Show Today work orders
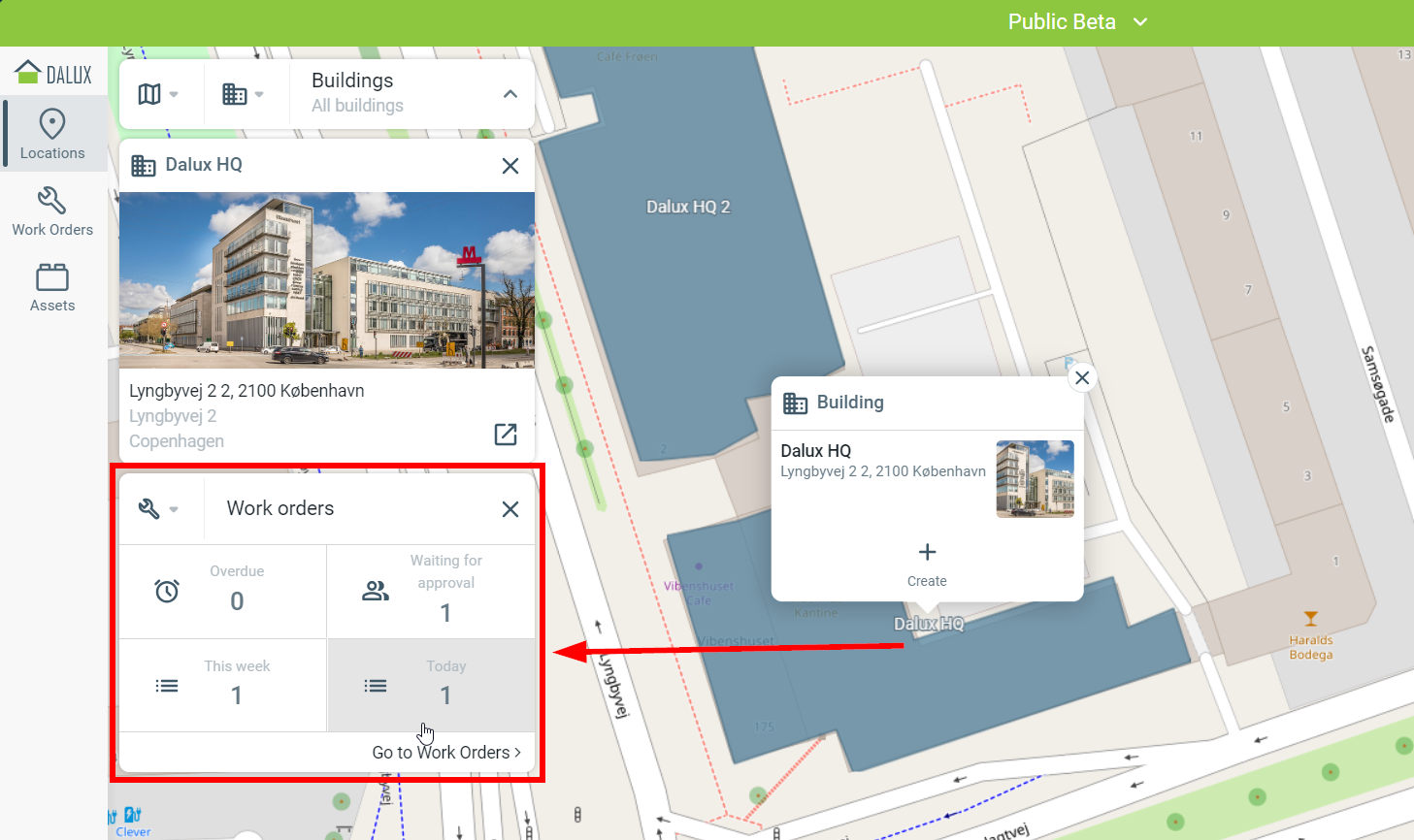1414x840 pixels. pyautogui.click(x=431, y=685)
